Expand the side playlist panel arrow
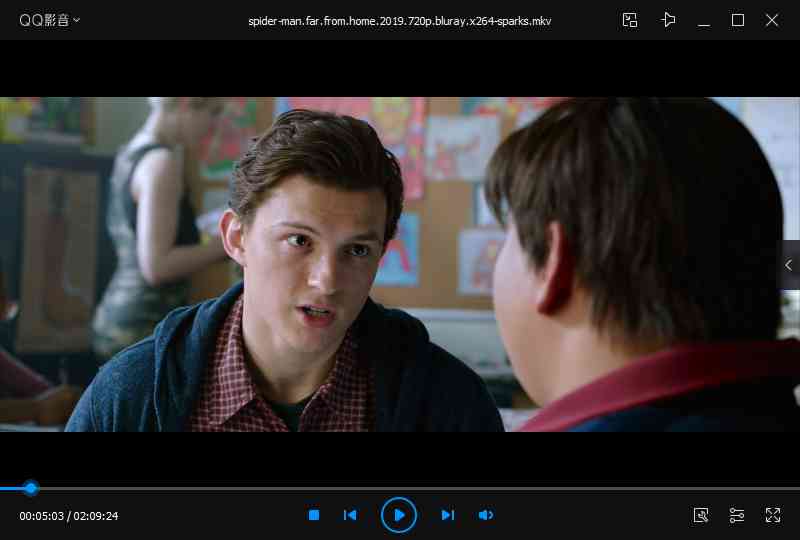This screenshot has height=540, width=800. click(x=789, y=265)
